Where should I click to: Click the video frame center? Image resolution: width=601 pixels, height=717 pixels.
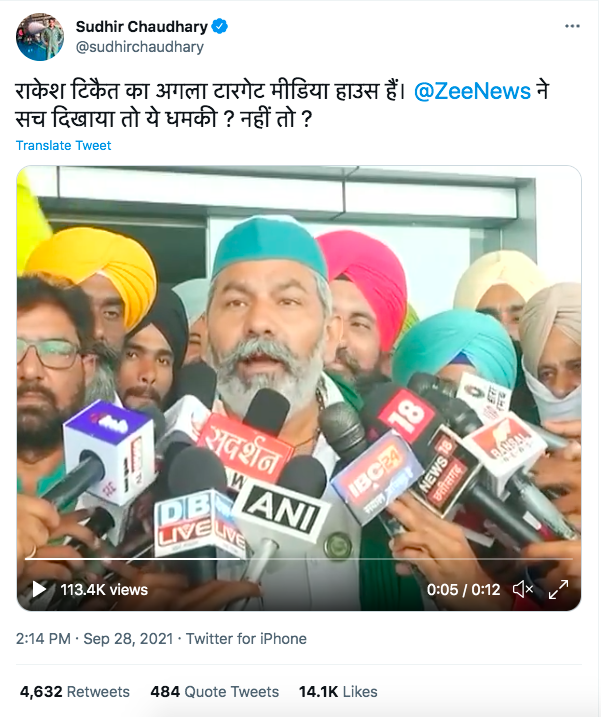[299, 388]
